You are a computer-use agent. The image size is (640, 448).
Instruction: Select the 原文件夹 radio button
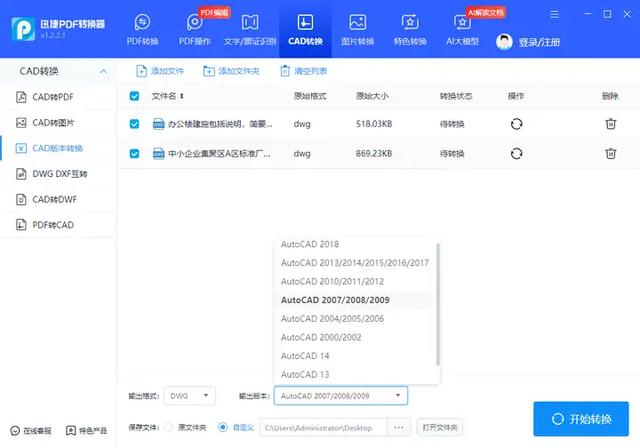click(169, 428)
